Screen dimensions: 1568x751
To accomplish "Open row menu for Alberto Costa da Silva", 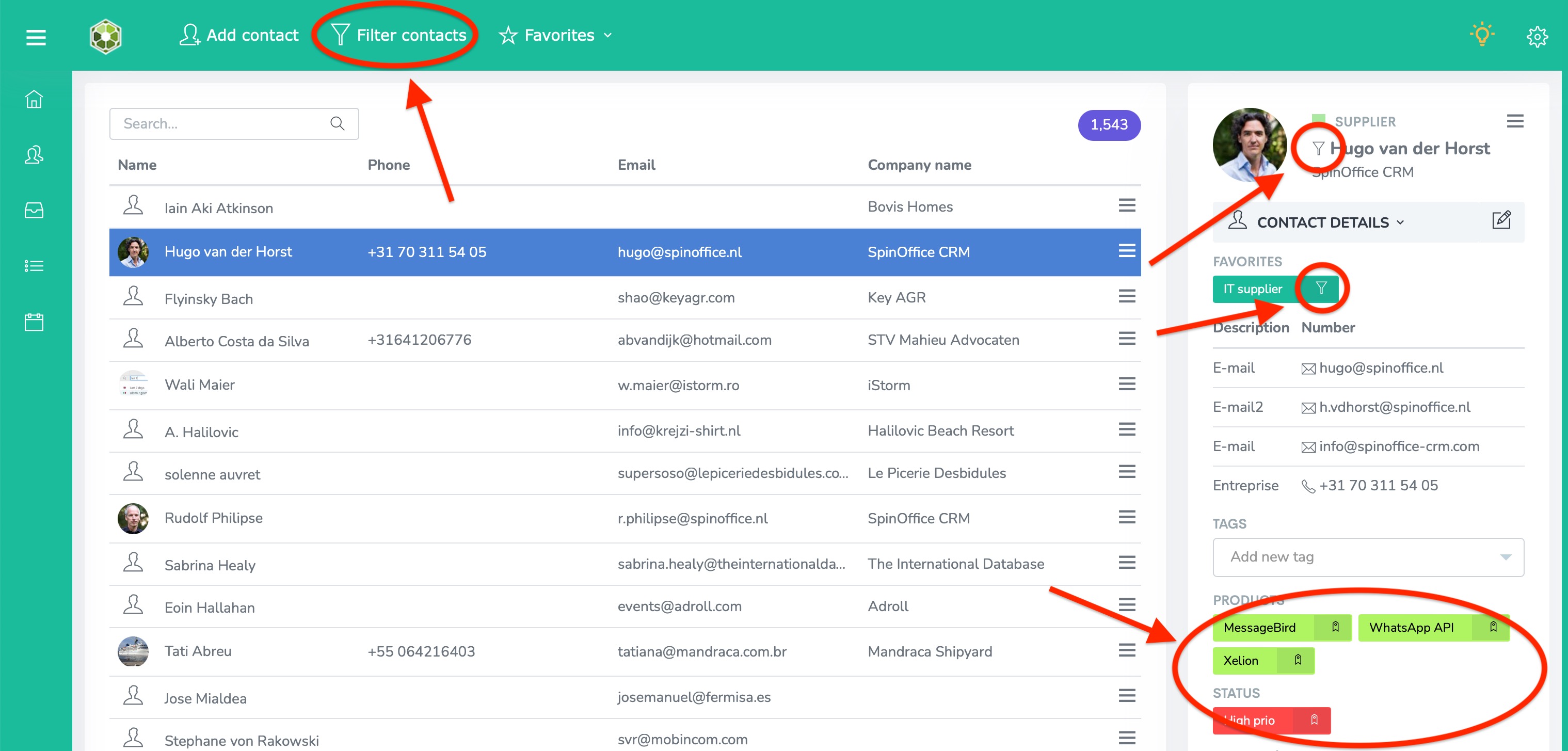I will (1127, 339).
